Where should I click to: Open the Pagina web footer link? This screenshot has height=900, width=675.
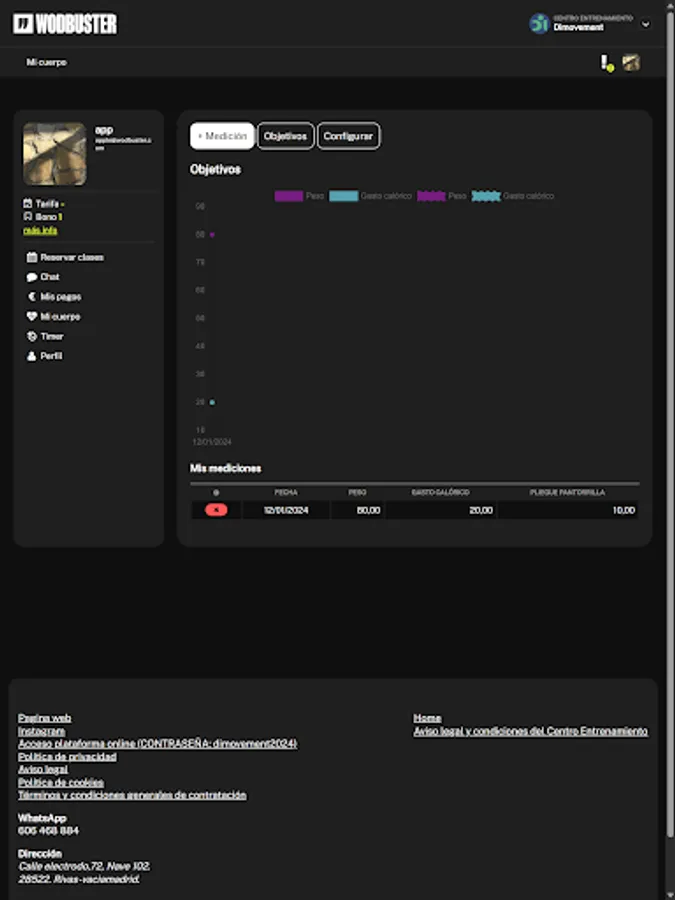45,718
